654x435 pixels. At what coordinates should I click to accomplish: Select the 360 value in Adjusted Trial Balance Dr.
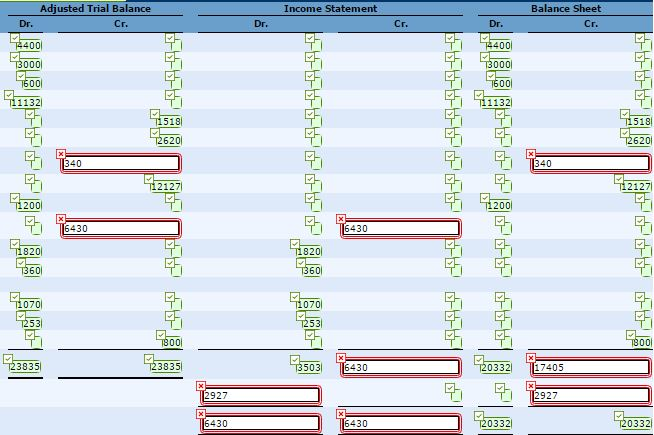click(32, 270)
